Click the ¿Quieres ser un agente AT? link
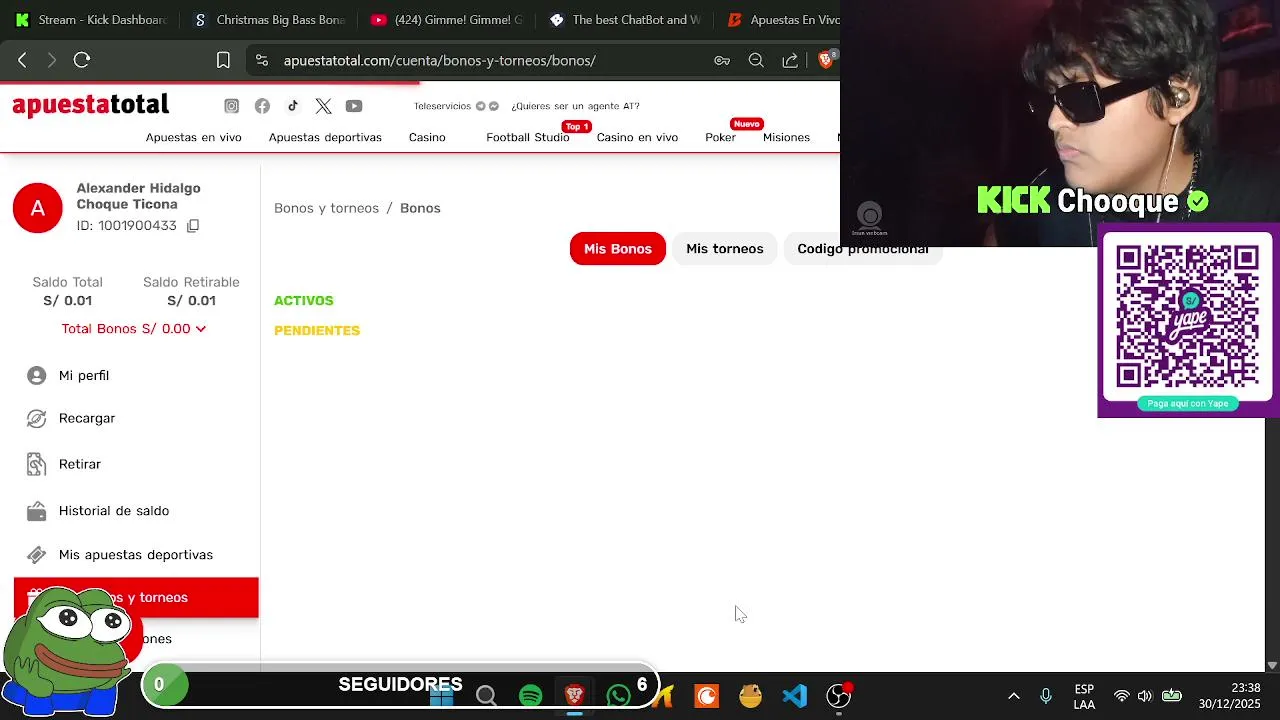This screenshot has width=1280, height=720. click(x=575, y=106)
